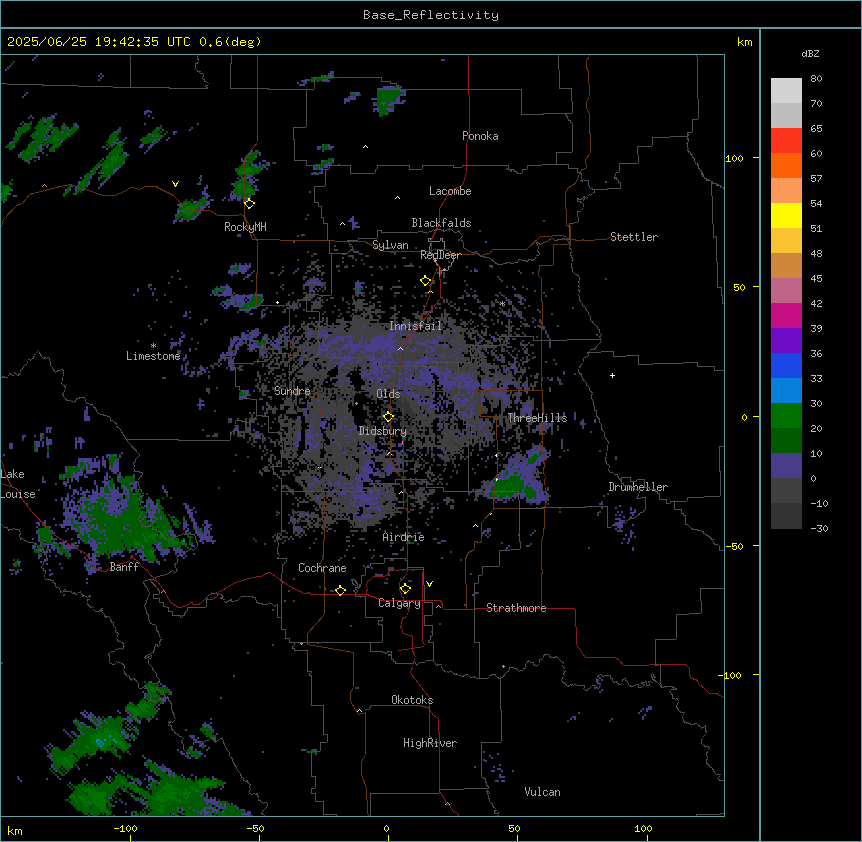This screenshot has width=862, height=842.
Task: Pick the red 60–65 dBZ legend swatch
Action: point(786,141)
